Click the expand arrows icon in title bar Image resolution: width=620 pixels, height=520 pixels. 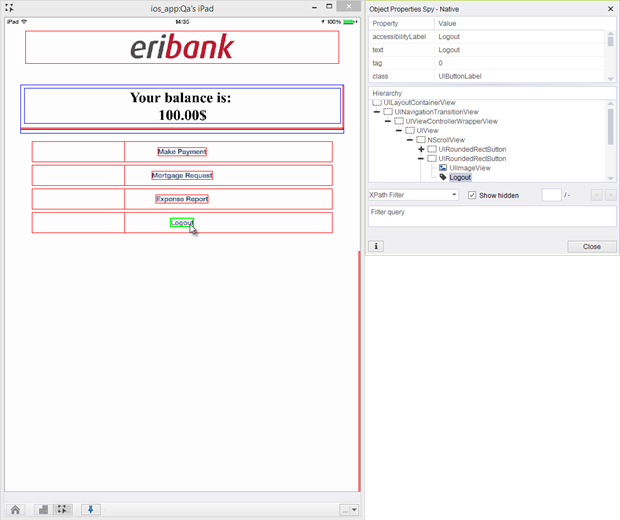tap(10, 7)
